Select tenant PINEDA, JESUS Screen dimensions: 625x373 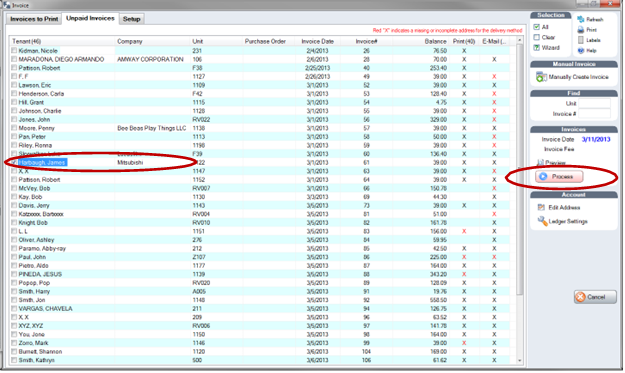click(x=40, y=274)
